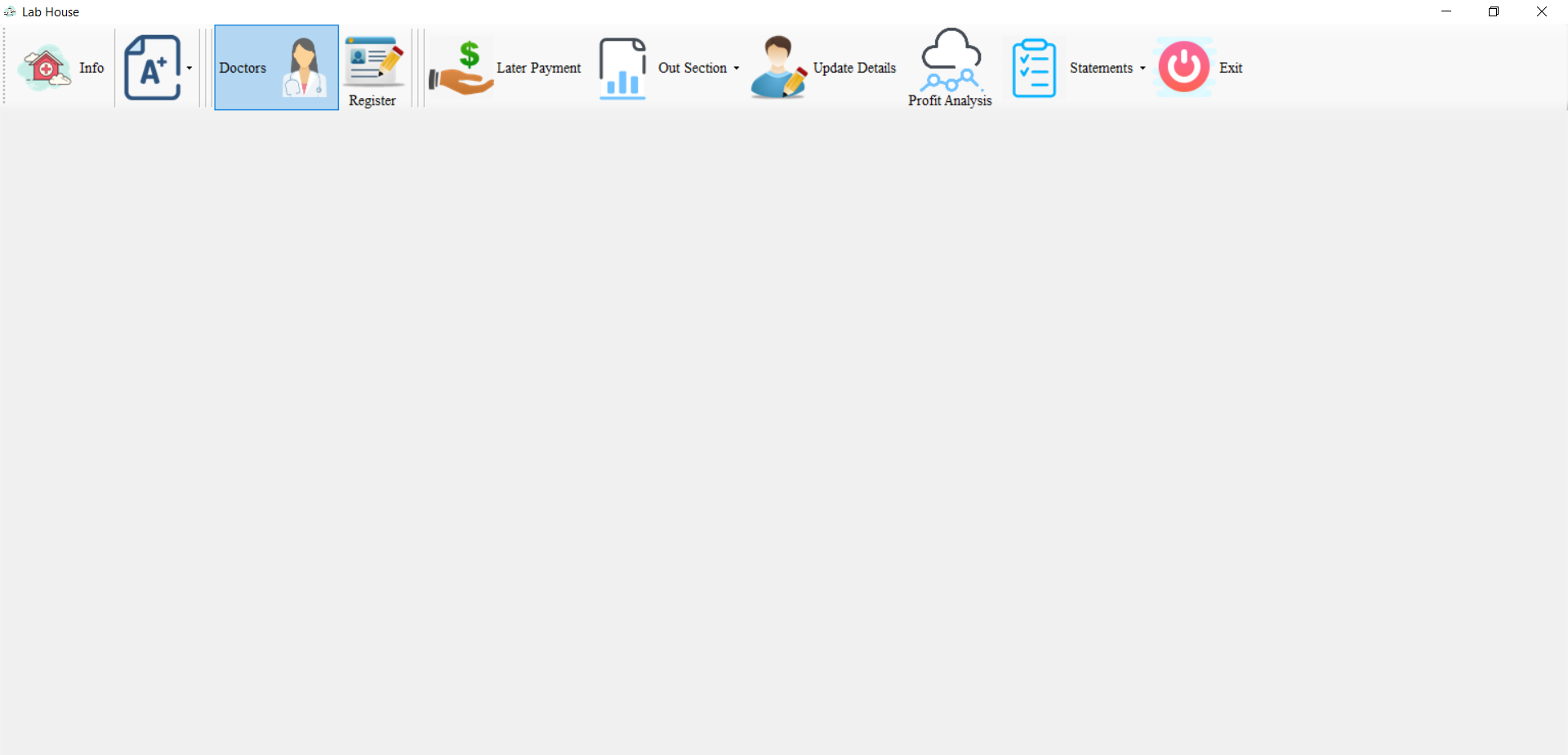Click the Statements clipboard checklist icon

1034,68
